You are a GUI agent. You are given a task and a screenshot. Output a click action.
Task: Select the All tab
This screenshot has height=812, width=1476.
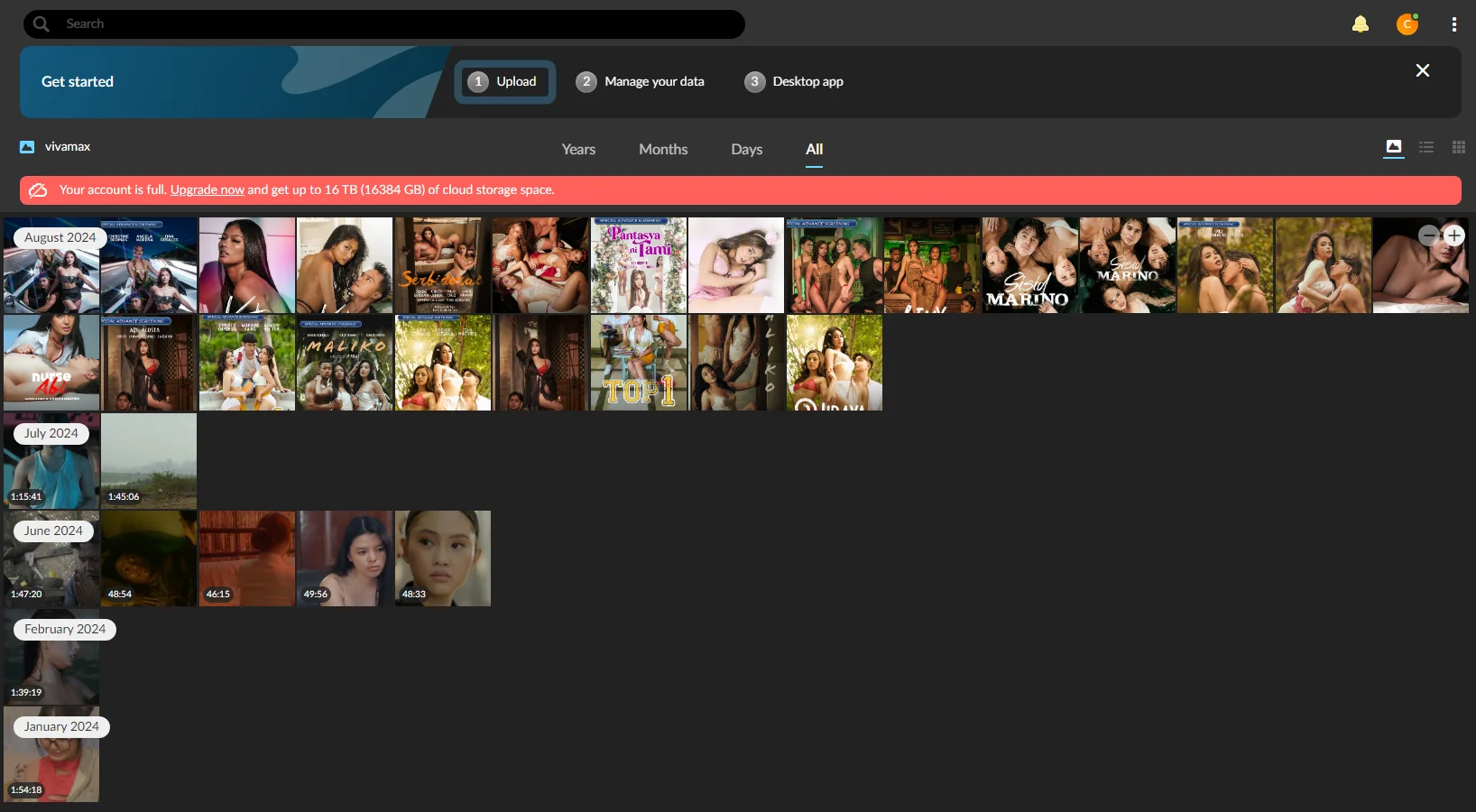click(x=815, y=150)
